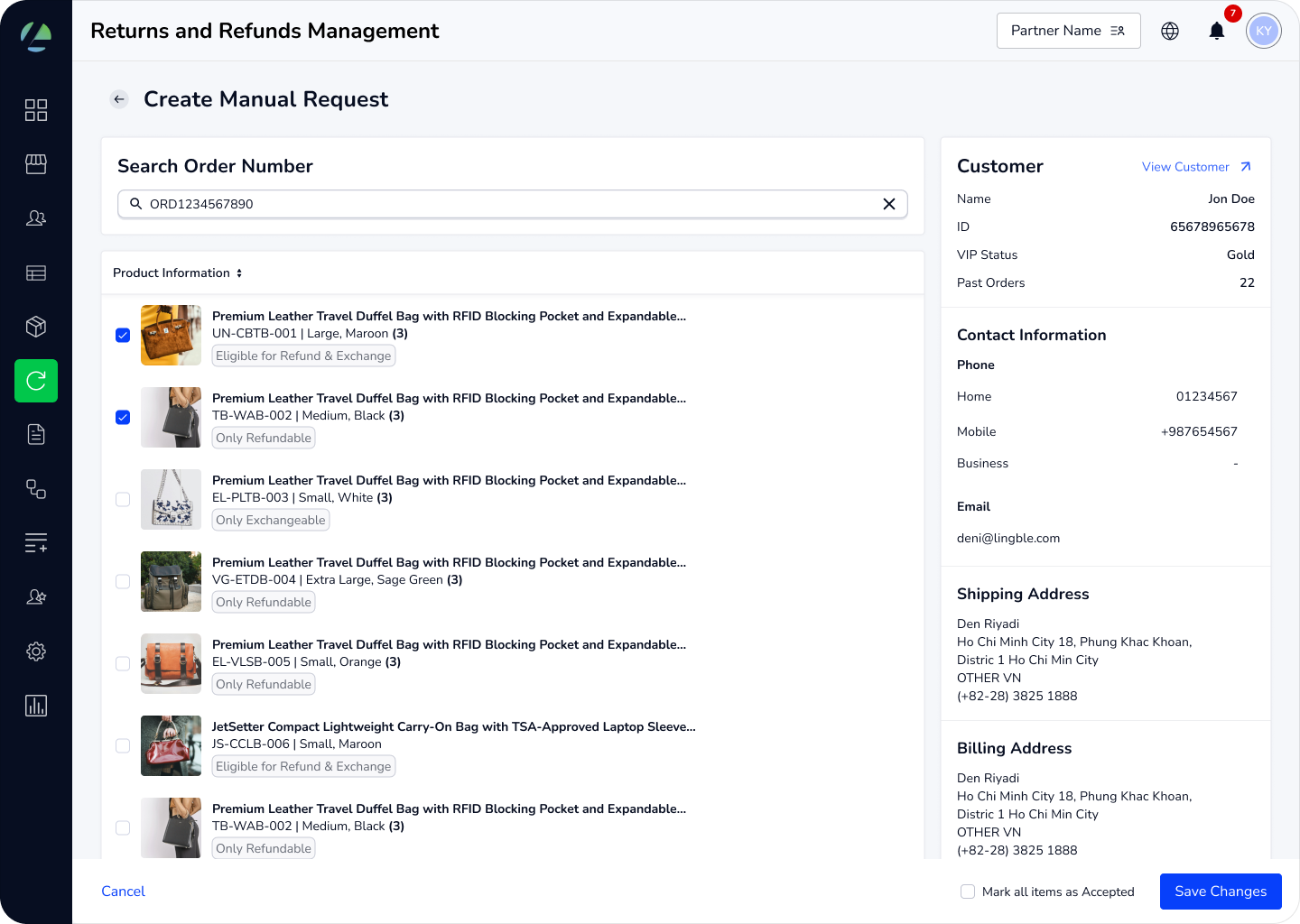This screenshot has width=1300, height=924.
Task: Clear the order number search field
Action: [888, 204]
